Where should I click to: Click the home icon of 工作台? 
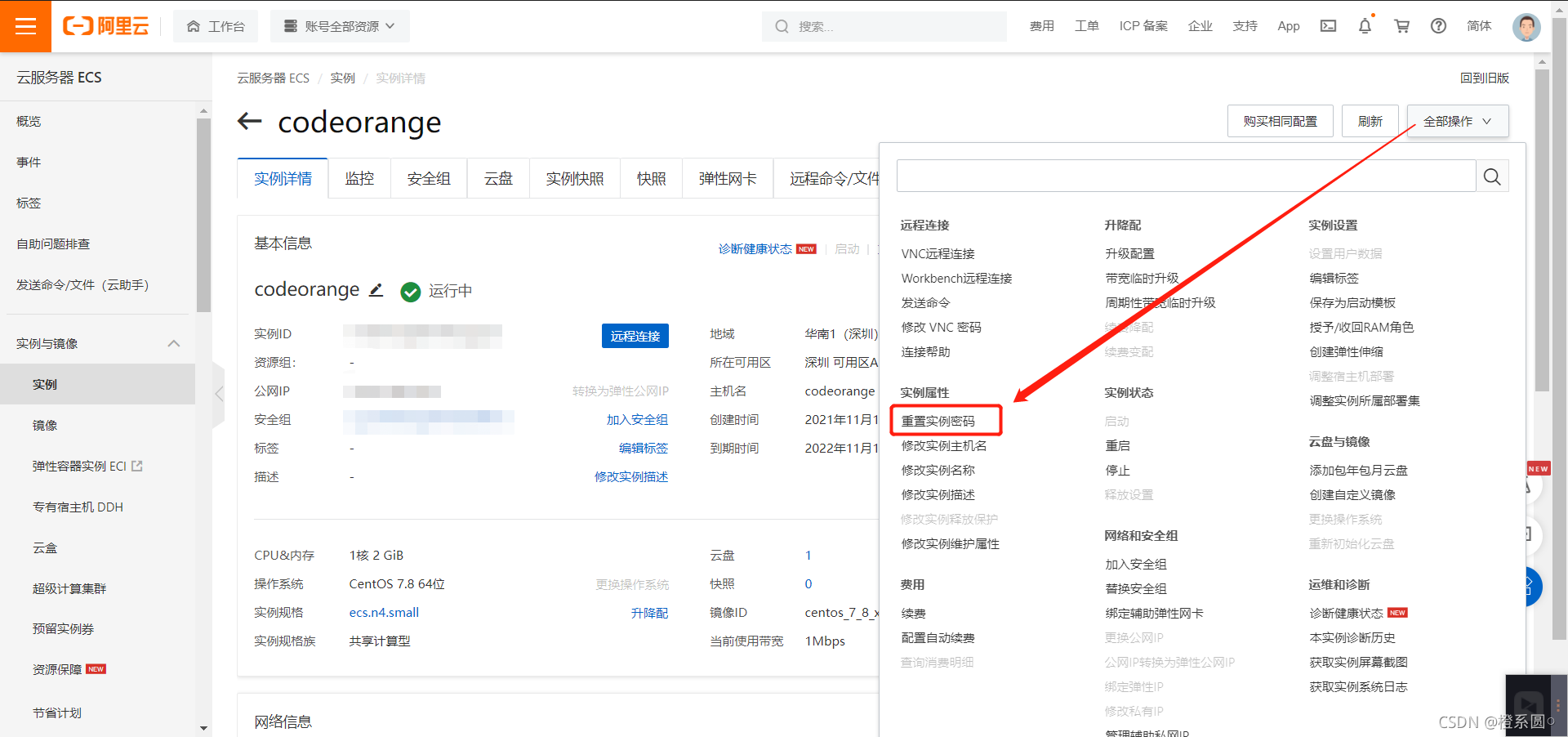coord(194,26)
